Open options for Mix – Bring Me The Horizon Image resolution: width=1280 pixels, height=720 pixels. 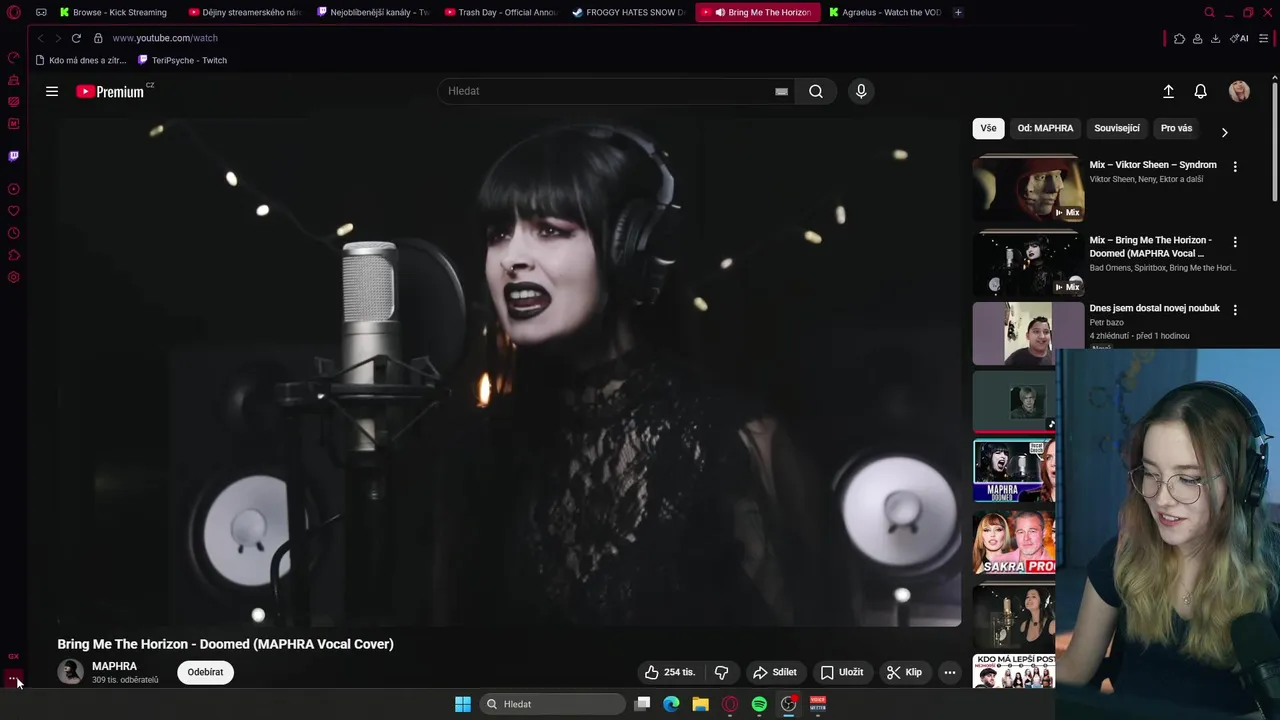pos(1235,242)
